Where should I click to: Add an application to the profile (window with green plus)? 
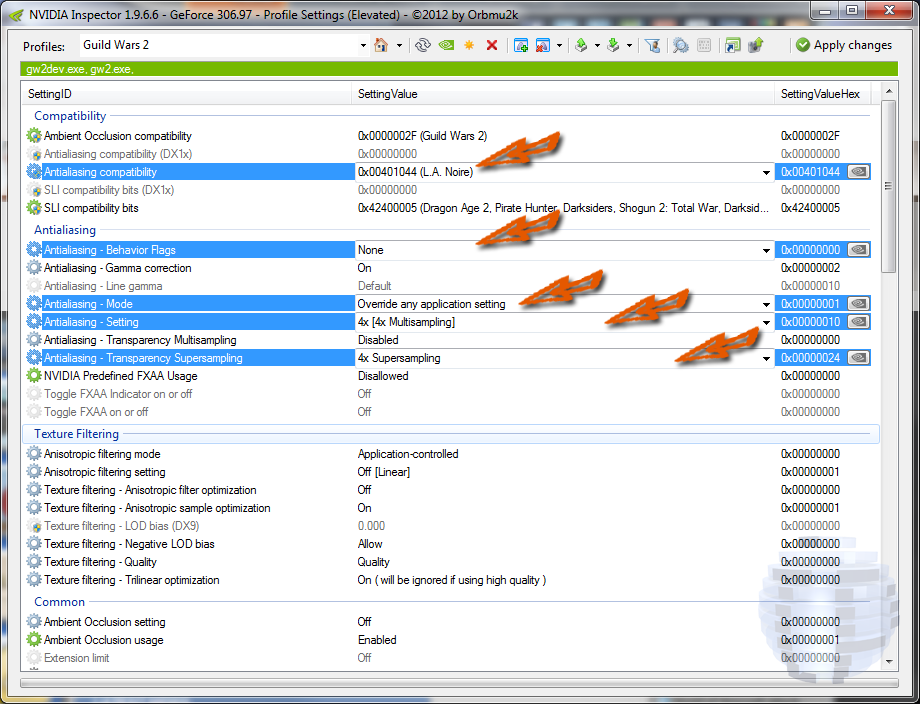[520, 45]
